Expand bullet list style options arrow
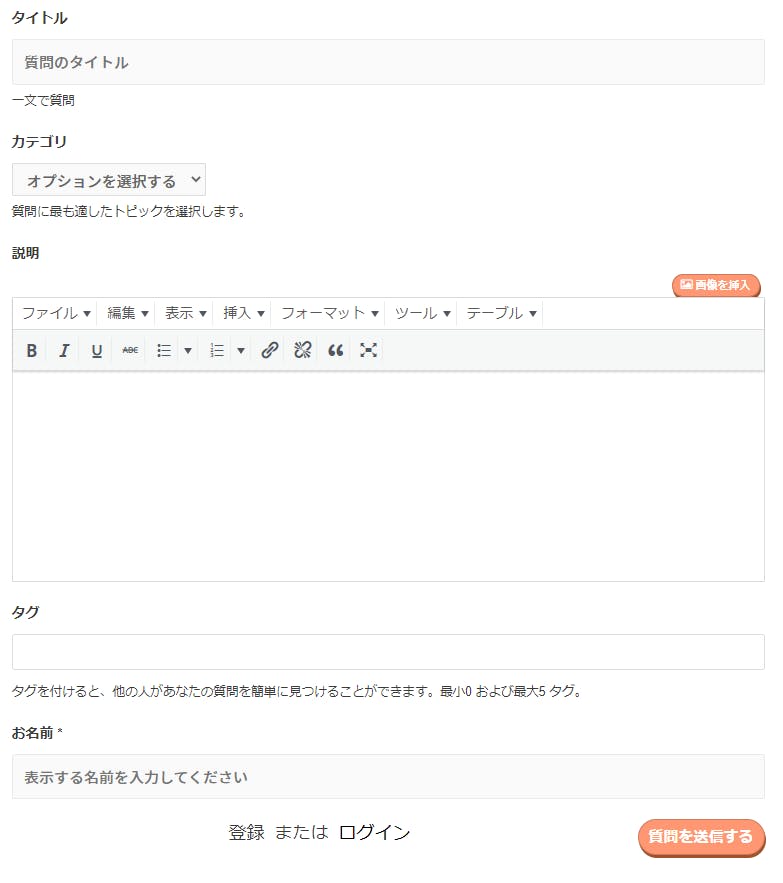Viewport: 783px width, 883px height. pyautogui.click(x=188, y=351)
